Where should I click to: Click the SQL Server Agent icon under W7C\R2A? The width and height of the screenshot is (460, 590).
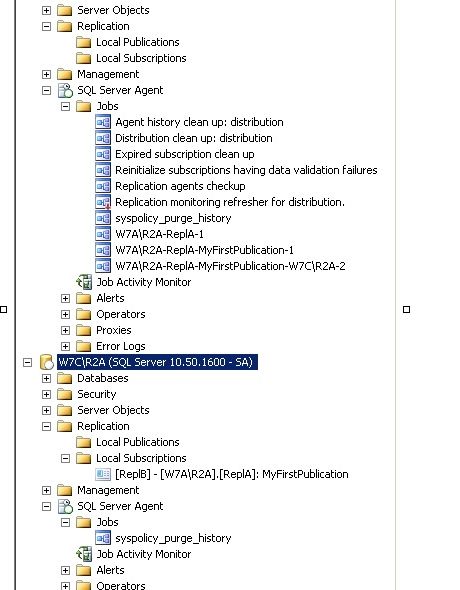pyautogui.click(x=65, y=506)
